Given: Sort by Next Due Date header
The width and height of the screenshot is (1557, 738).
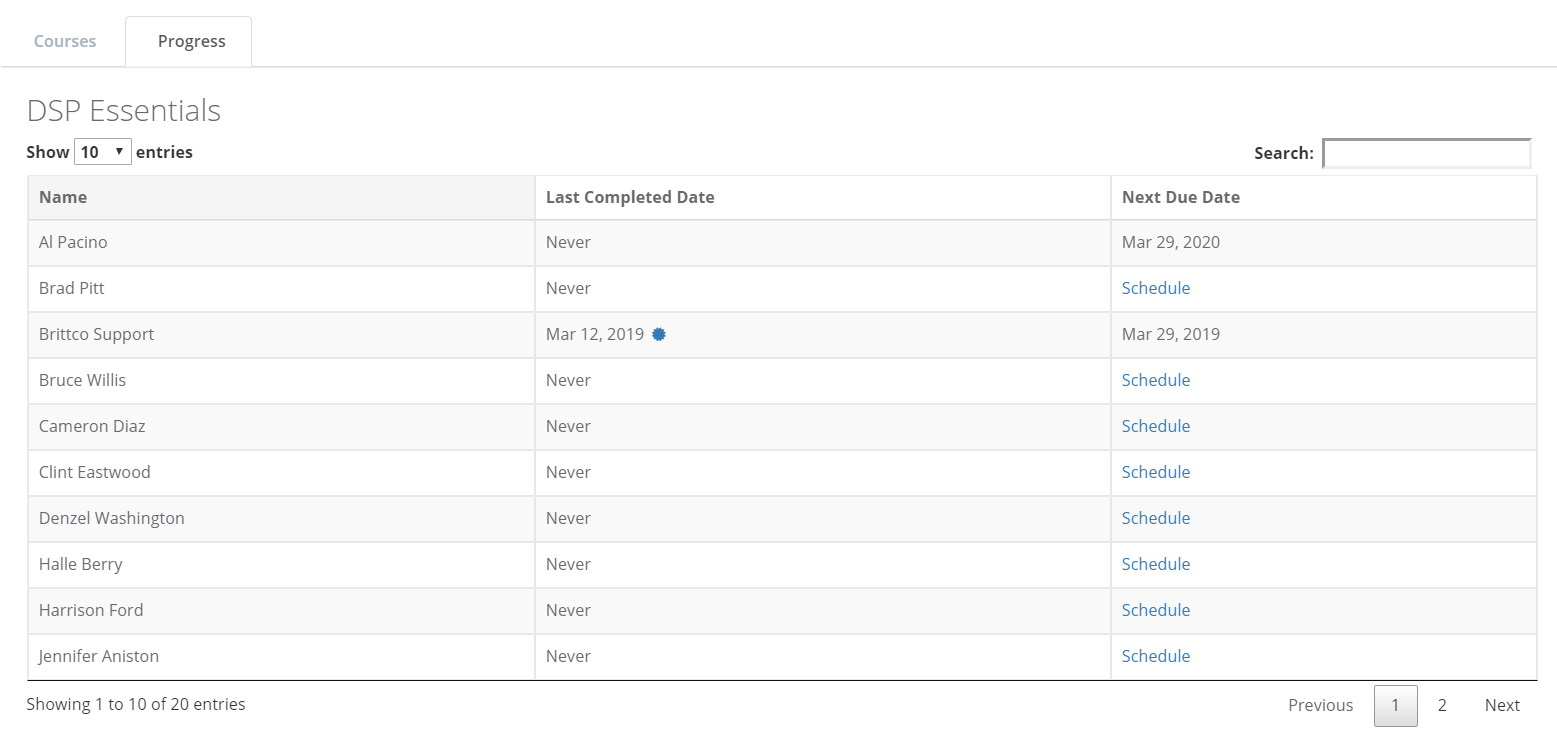Looking at the screenshot, I should click(1180, 197).
